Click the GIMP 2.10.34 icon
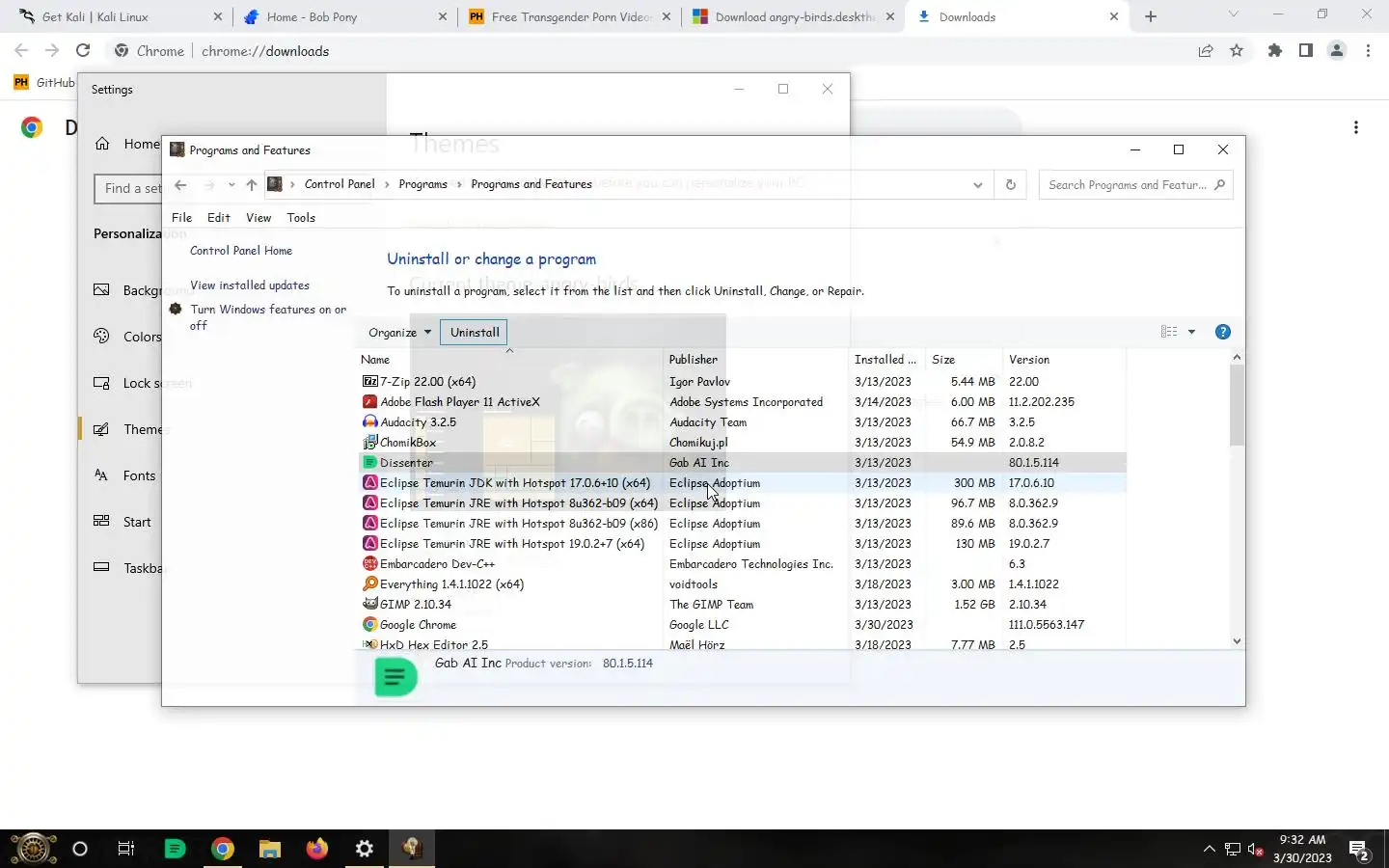 [369, 604]
